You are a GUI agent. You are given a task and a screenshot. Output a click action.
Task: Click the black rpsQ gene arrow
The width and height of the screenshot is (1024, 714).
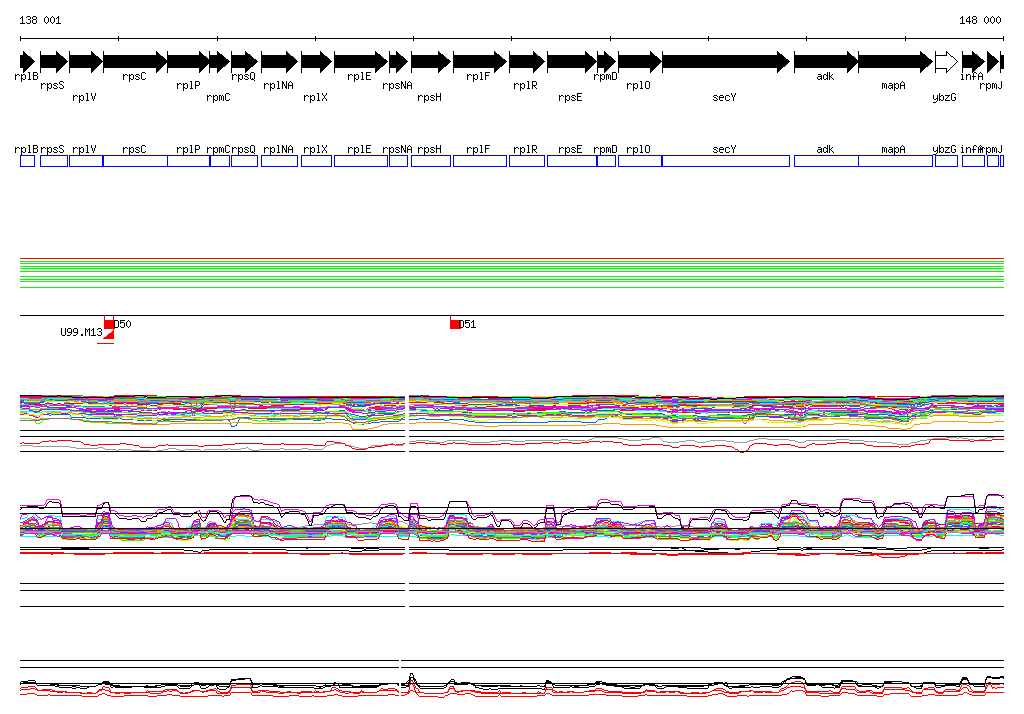click(245, 62)
